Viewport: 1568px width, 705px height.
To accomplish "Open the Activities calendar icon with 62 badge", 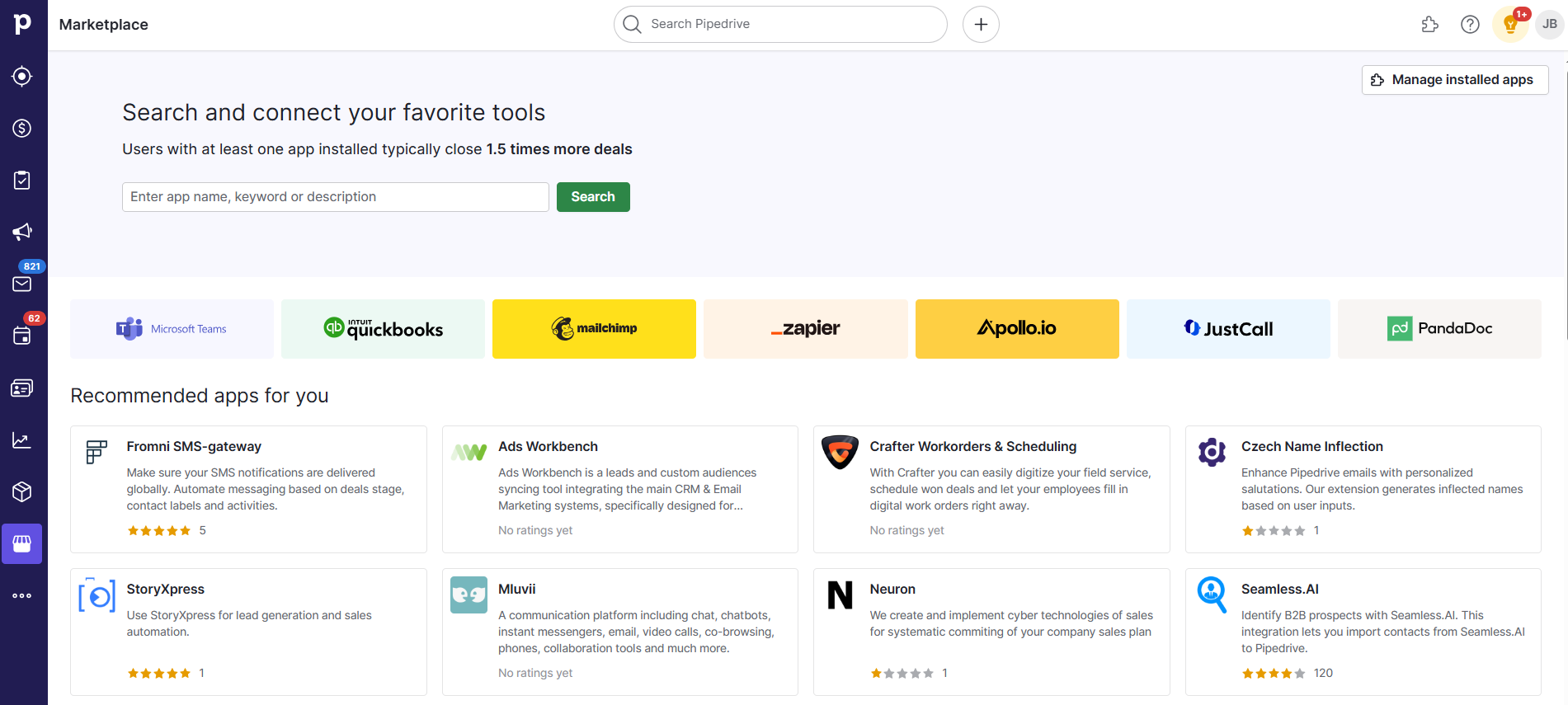I will [22, 336].
